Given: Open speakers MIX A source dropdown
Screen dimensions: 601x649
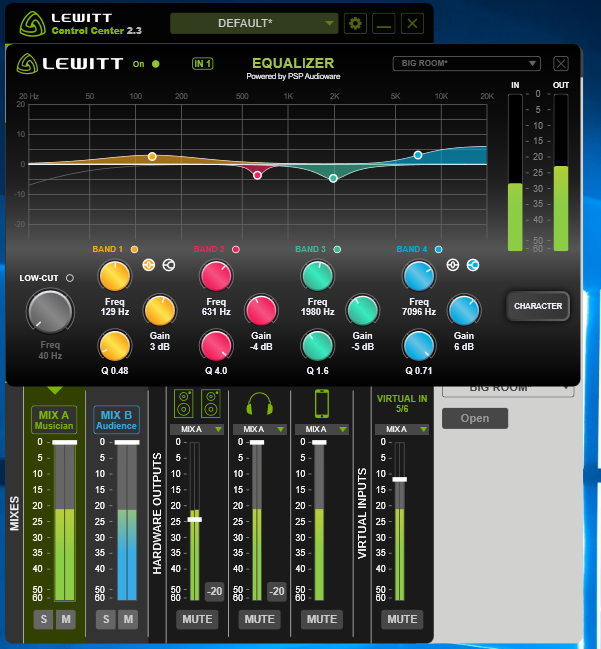Looking at the screenshot, I should [197, 429].
